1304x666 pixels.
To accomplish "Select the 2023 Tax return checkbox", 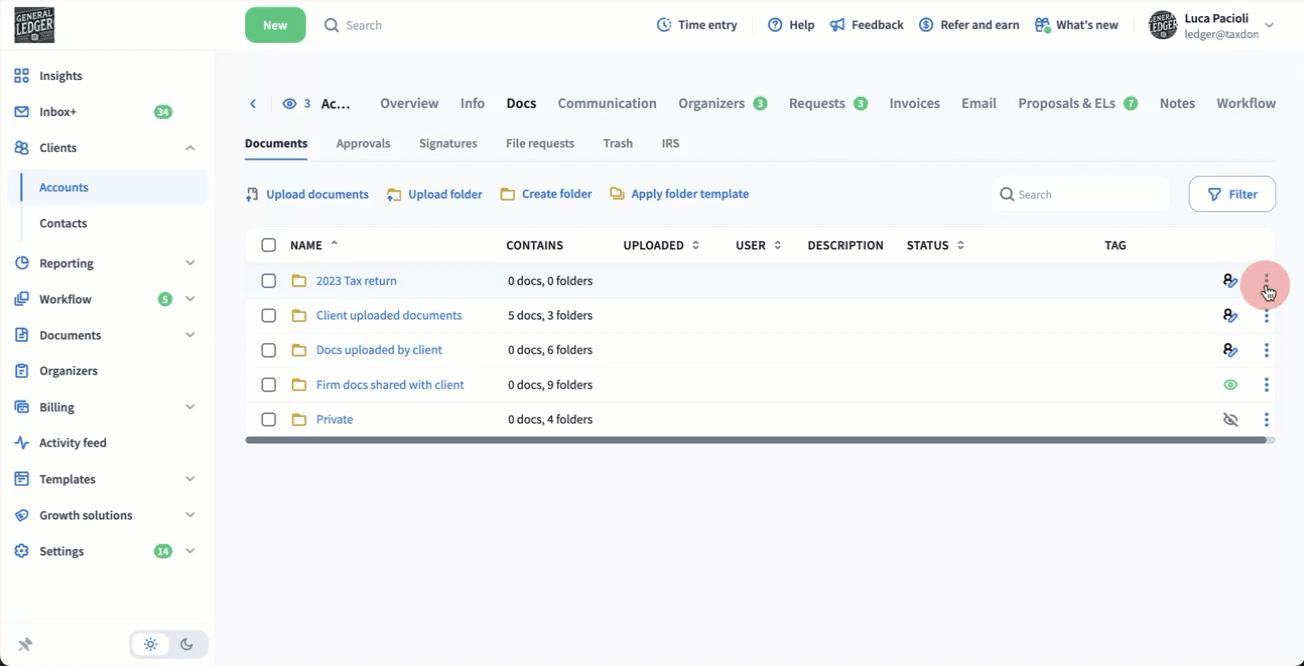I will (268, 281).
